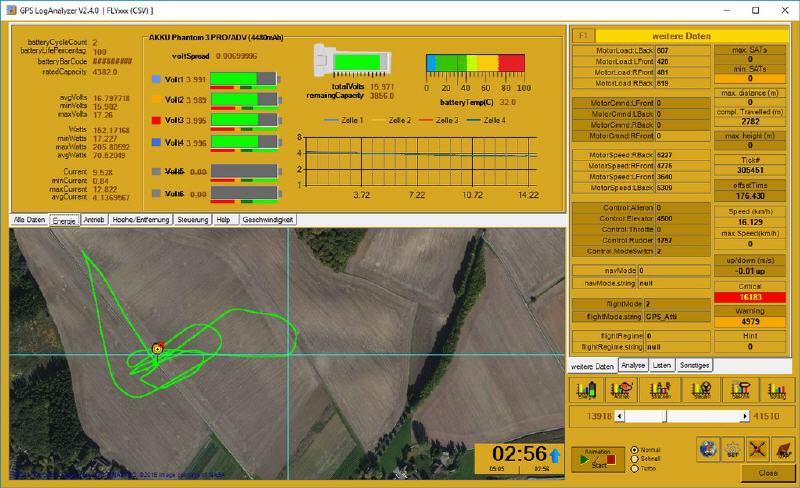Click the Tick# value 305451

[x=749, y=170]
